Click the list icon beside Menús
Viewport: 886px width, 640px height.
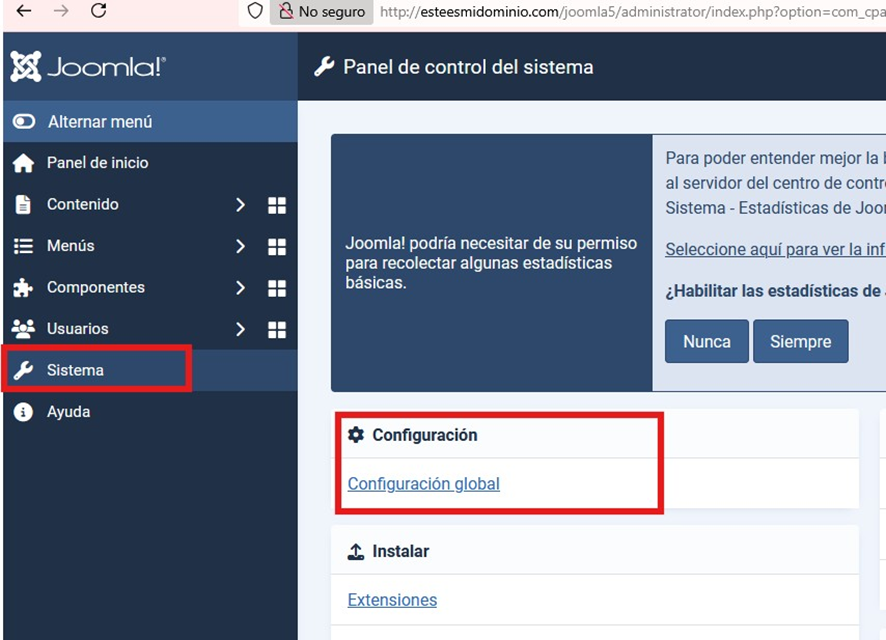pos(23,246)
